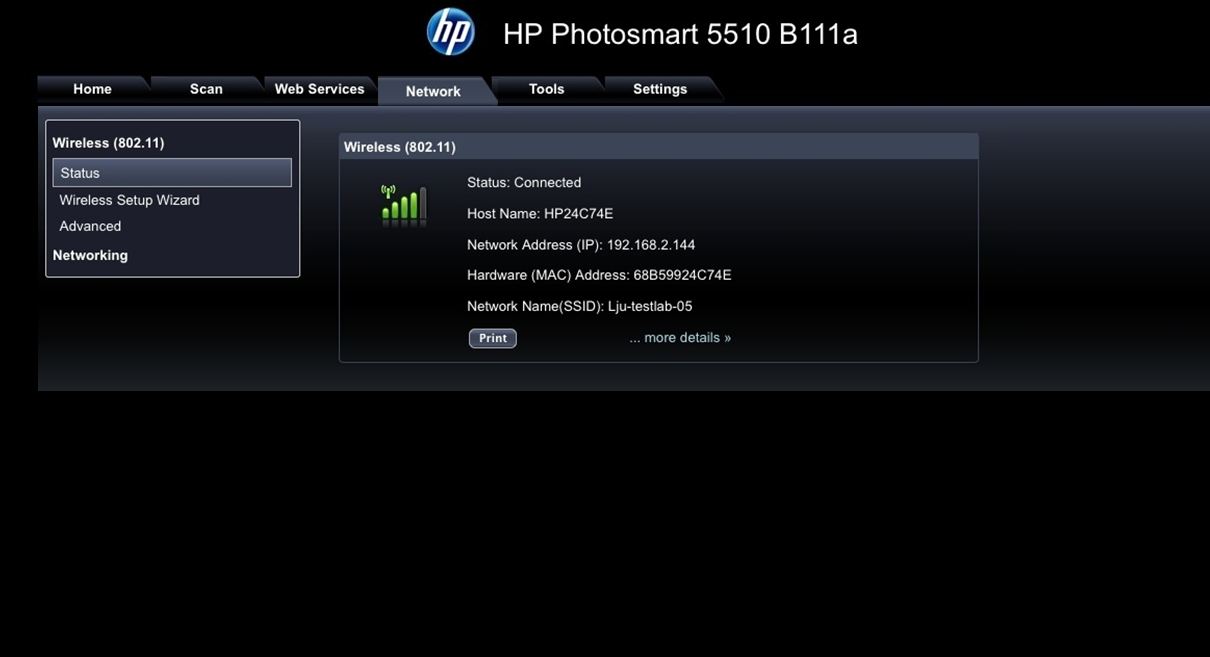This screenshot has width=1210, height=657.
Task: Click the Wireless (802.11) sidebar heading
Action: (108, 143)
